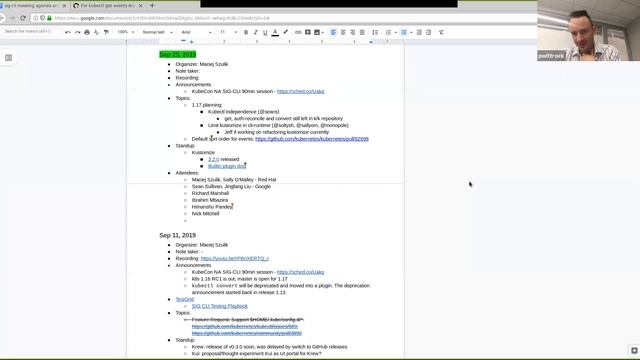Open the 3.2.0 released link

pos(213,159)
